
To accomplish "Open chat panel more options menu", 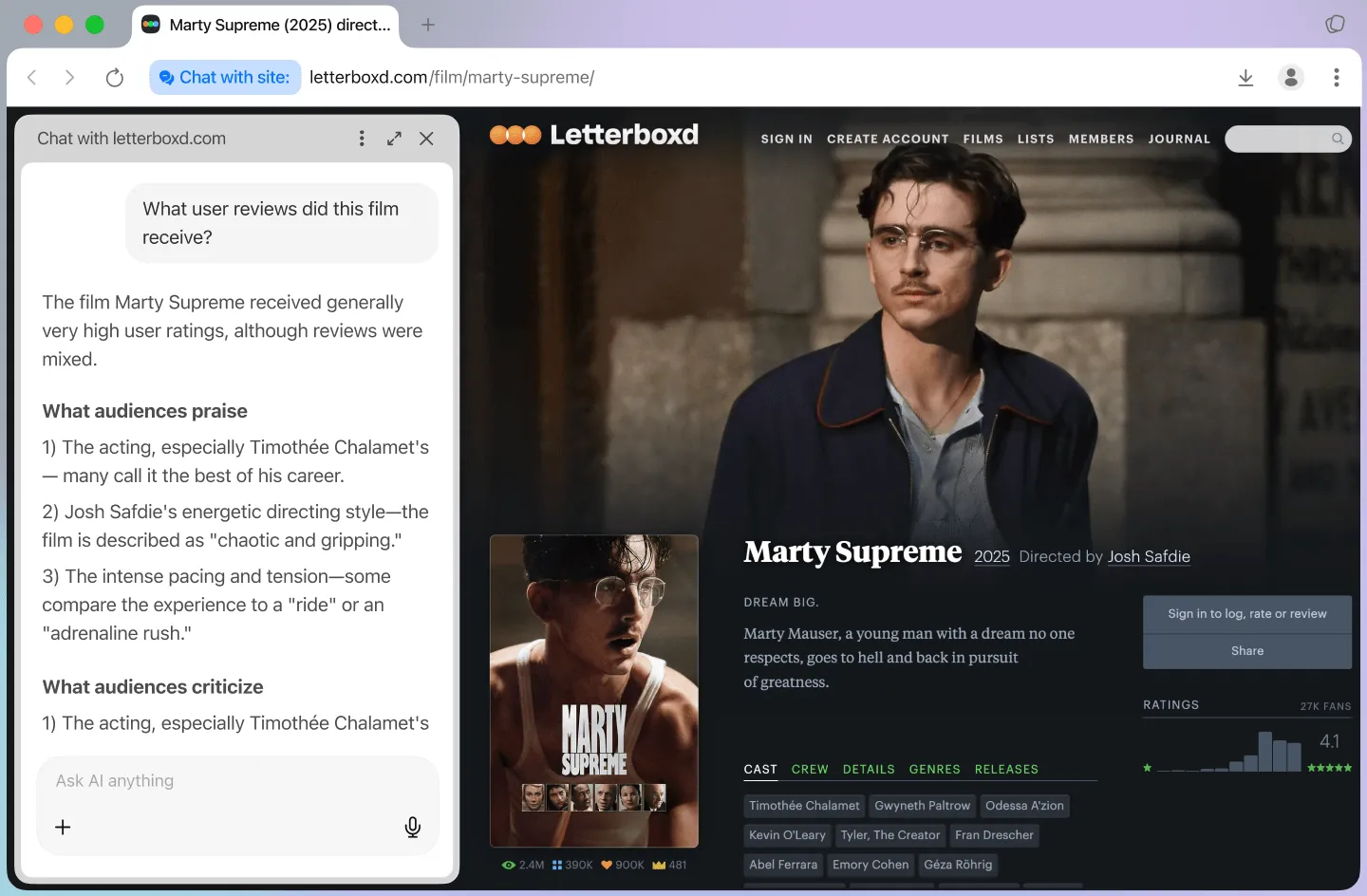I will click(x=362, y=139).
